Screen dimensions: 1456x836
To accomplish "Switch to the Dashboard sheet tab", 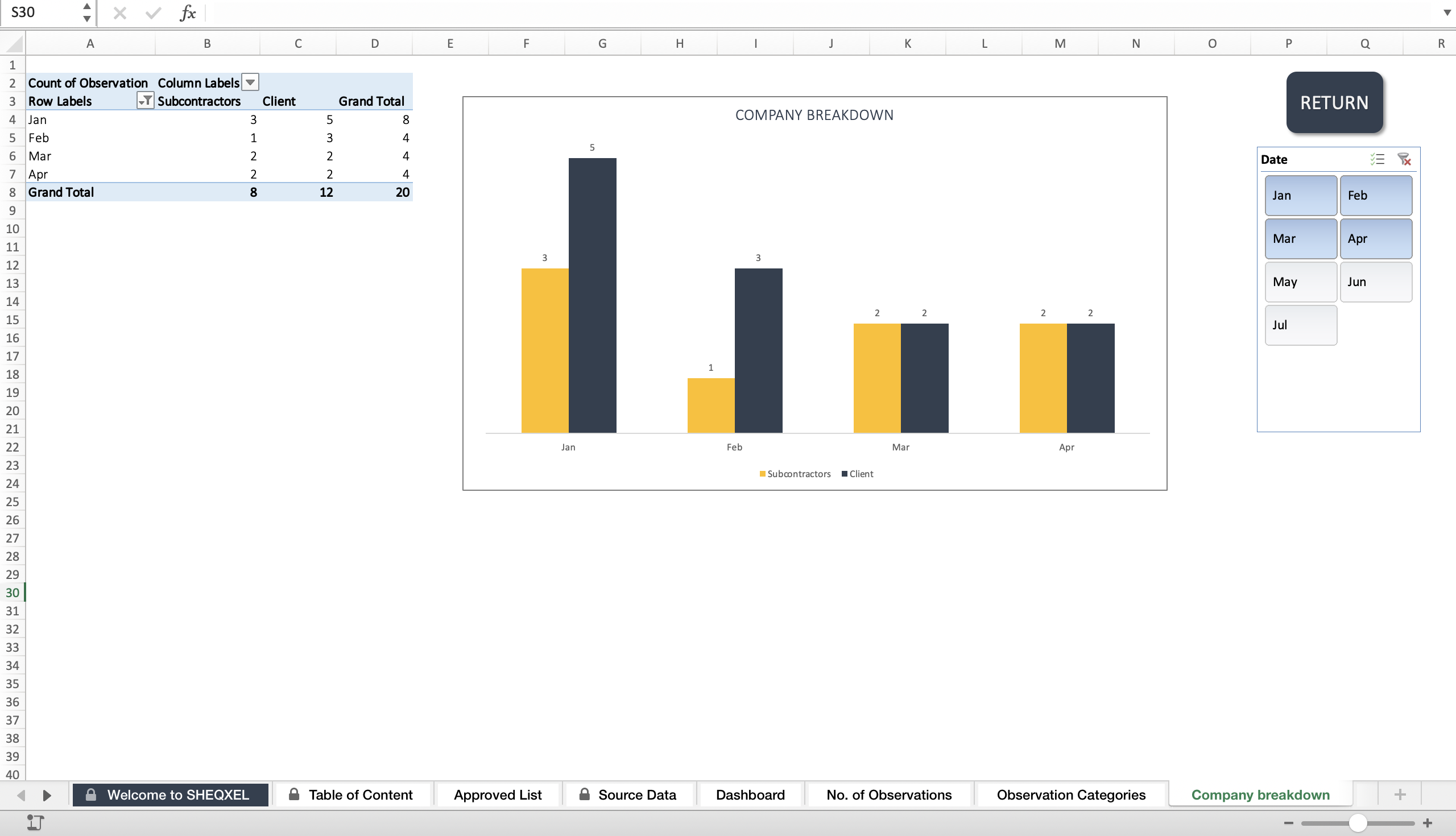I will tap(750, 794).
